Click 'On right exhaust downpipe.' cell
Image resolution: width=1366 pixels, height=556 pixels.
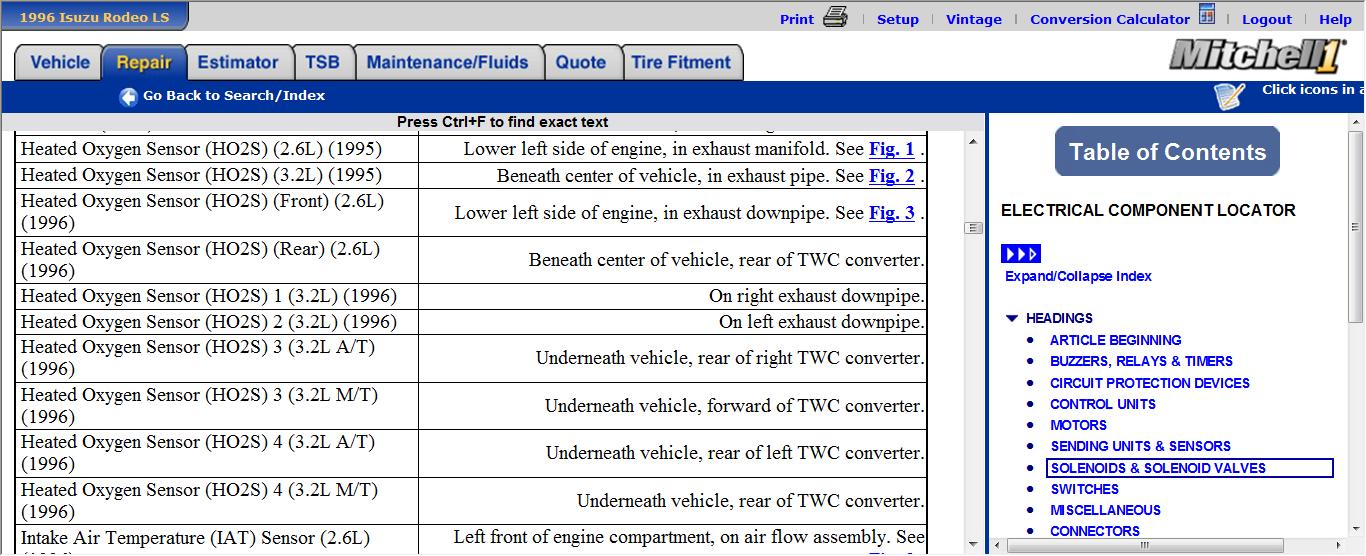[x=673, y=297]
